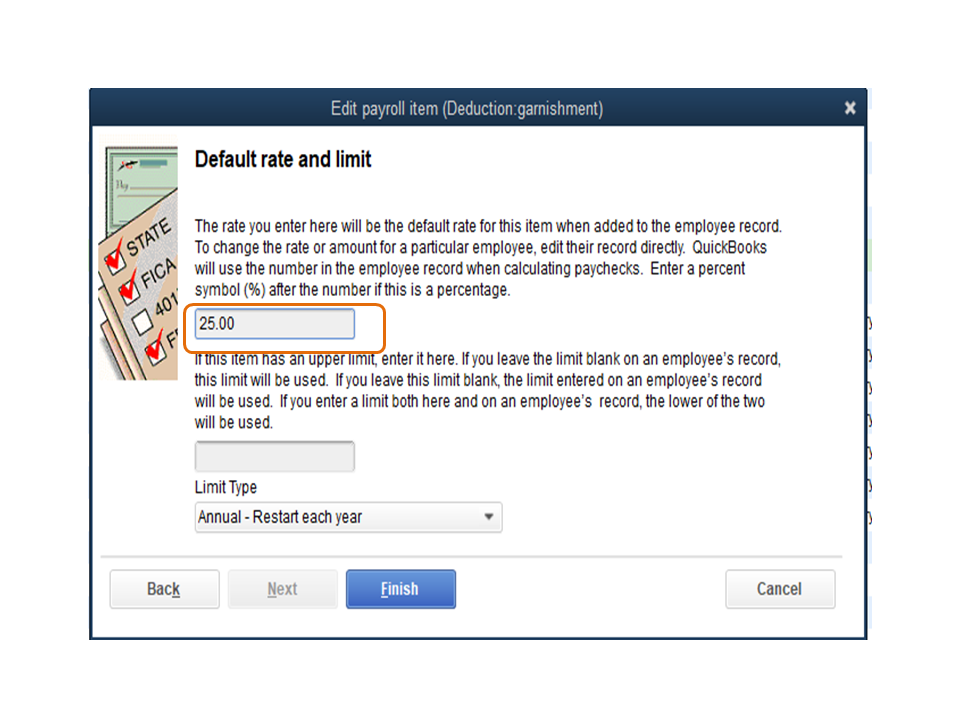Open the Limit Type dropdown
Screen dimensions: 960x720
(348, 517)
